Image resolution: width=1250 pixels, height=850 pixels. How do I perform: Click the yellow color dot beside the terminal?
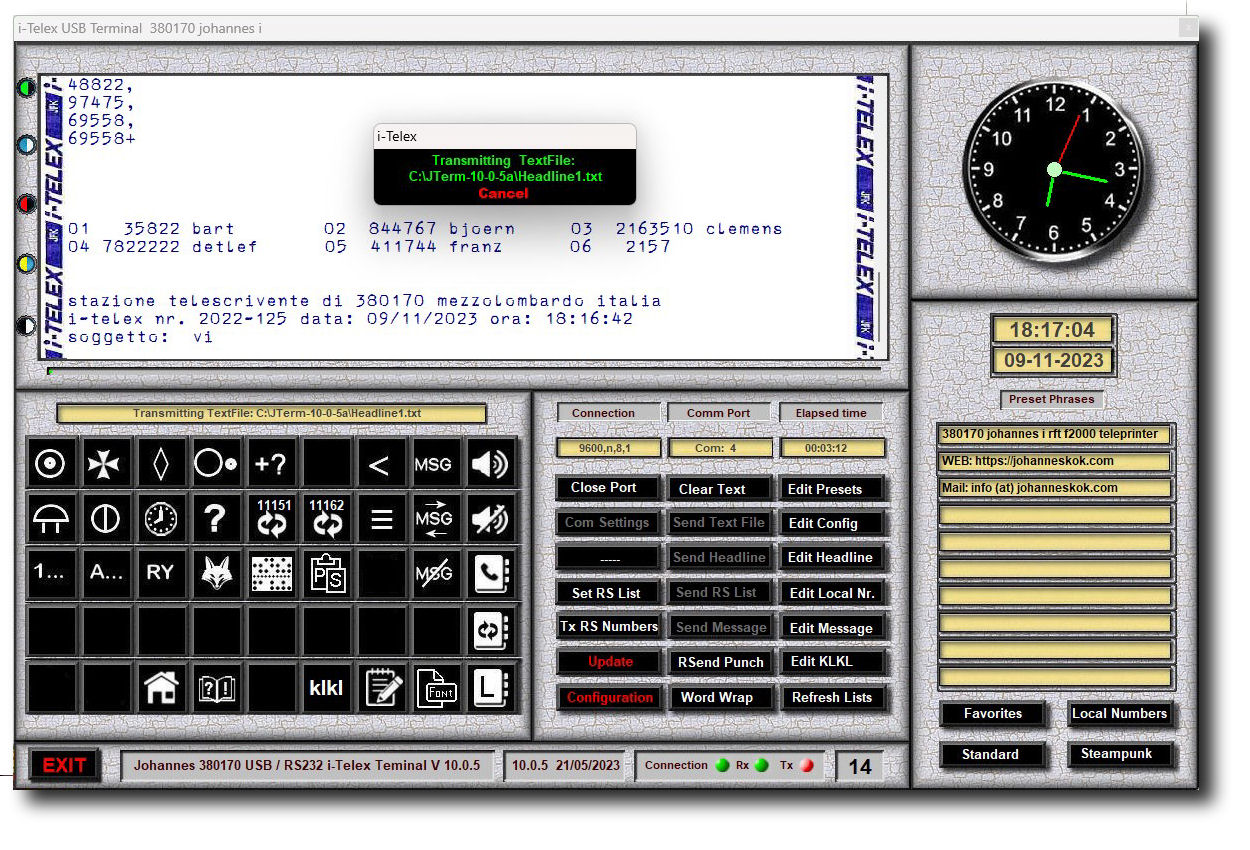(x=26, y=265)
